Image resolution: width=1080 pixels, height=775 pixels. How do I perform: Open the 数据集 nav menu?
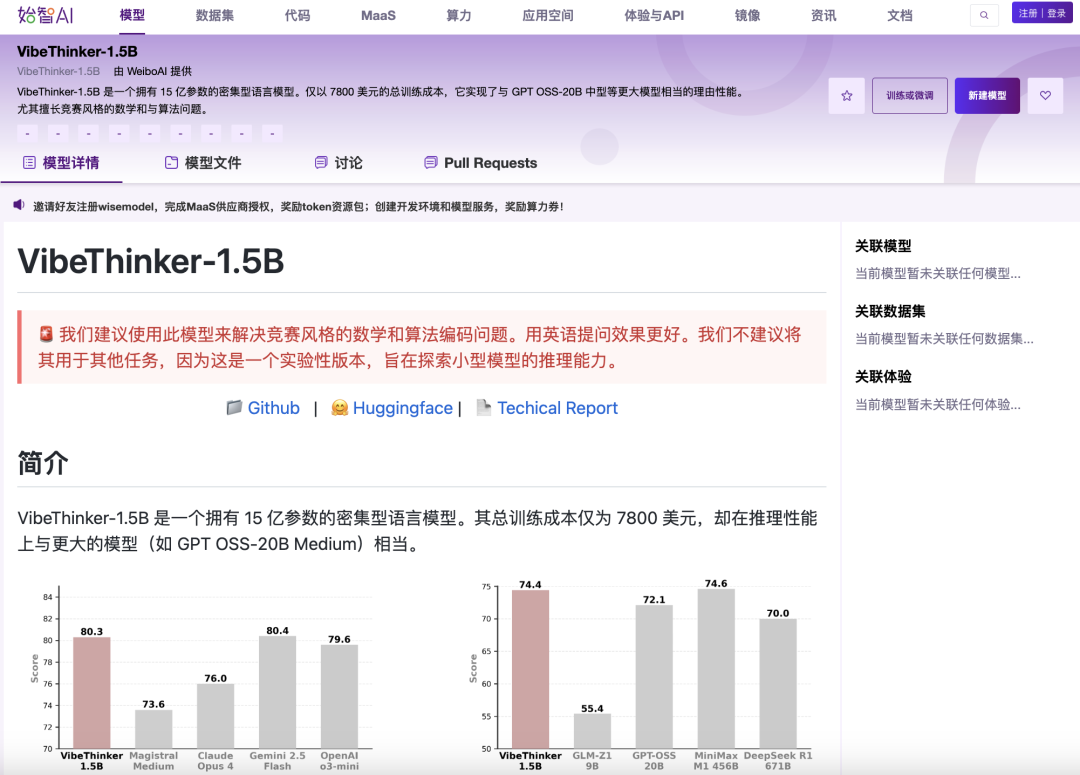215,15
